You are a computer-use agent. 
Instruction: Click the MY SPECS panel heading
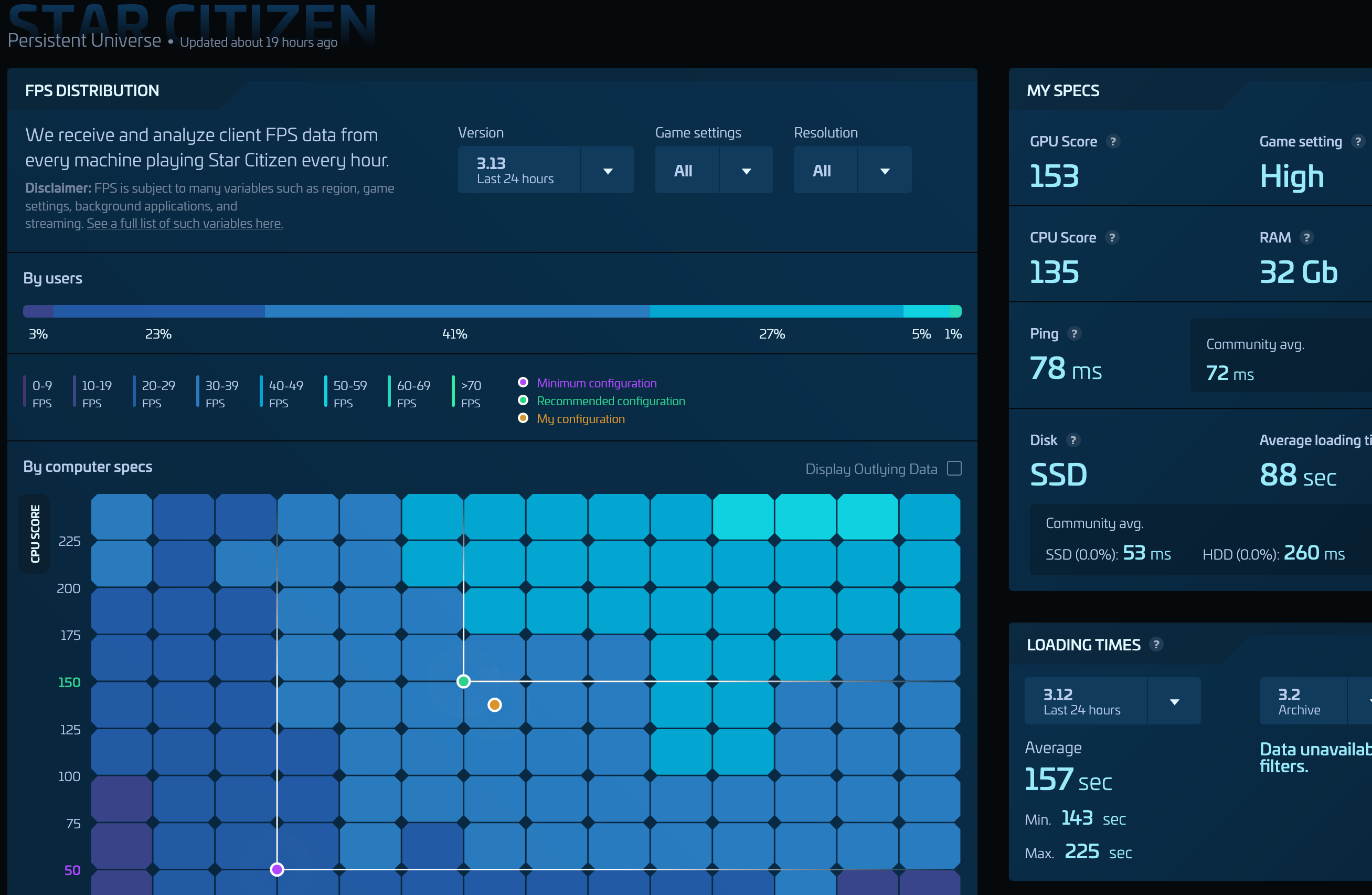1063,90
